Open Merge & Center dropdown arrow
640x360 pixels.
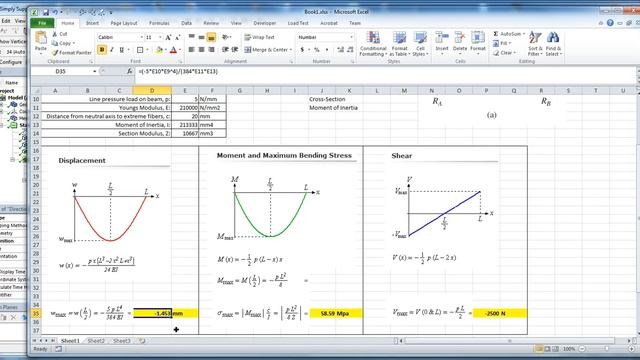pyautogui.click(x=291, y=50)
